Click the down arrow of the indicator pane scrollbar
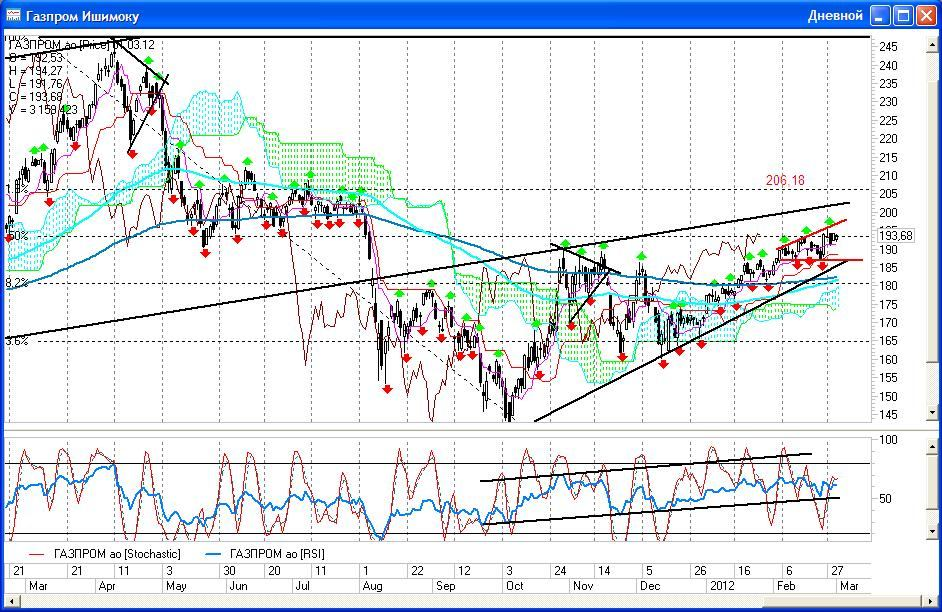 [932, 532]
